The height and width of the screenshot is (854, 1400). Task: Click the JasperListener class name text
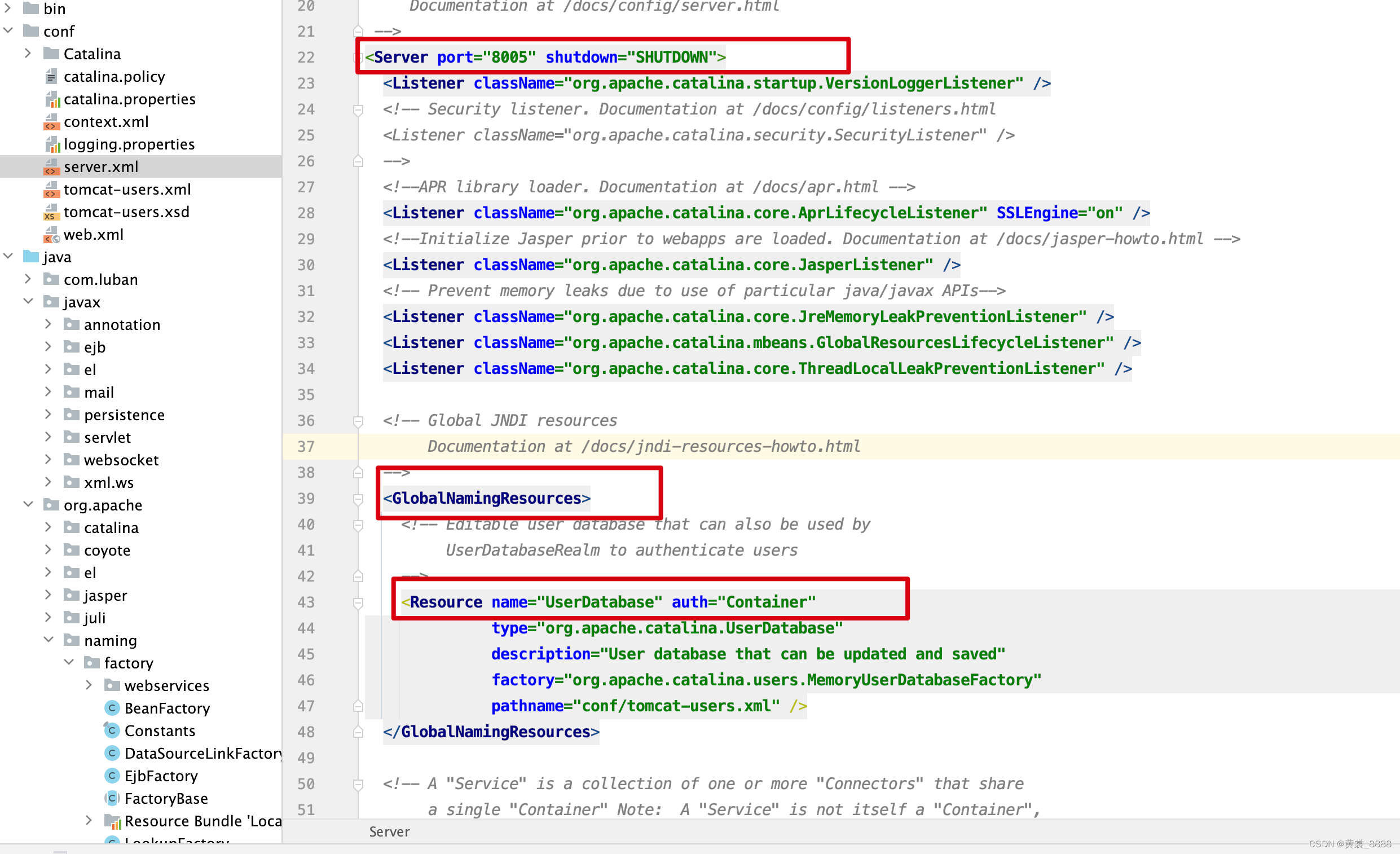coord(865,265)
